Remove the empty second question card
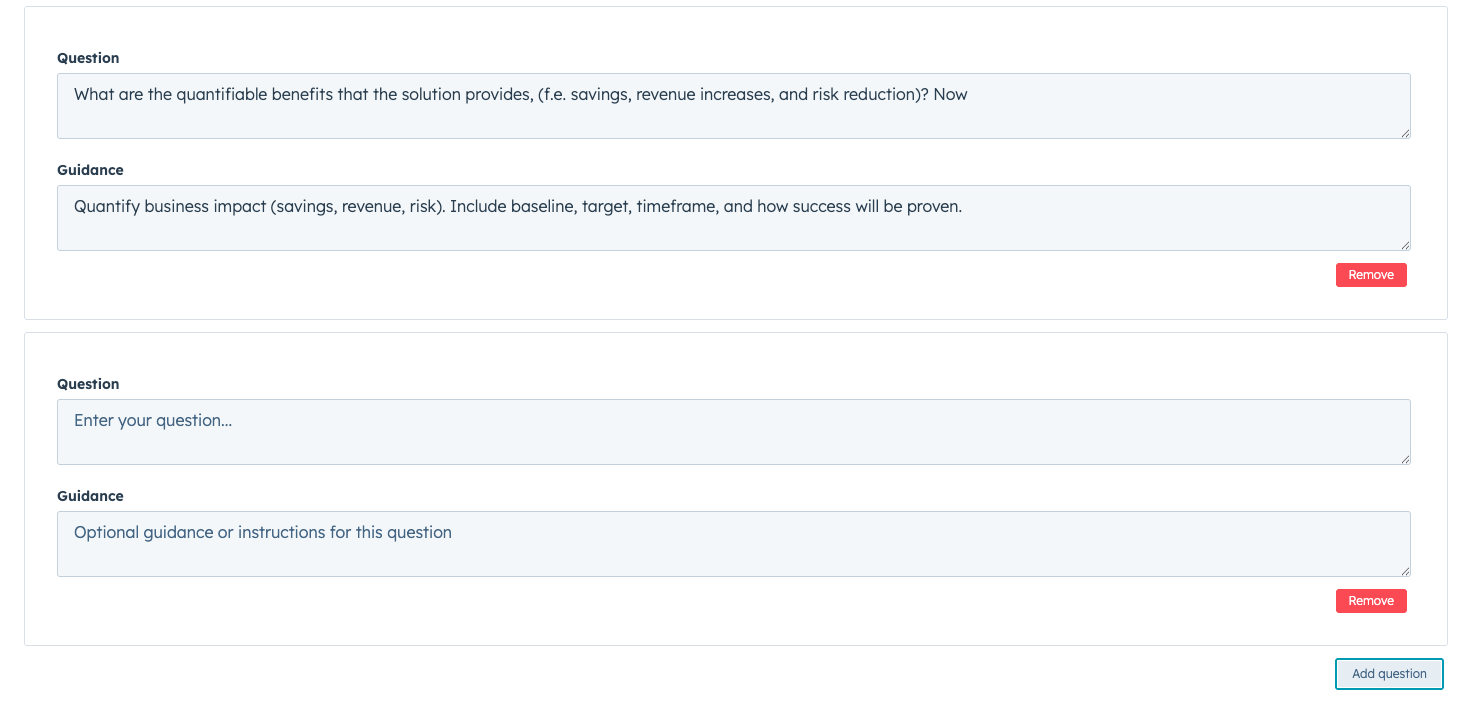Viewport: 1472px width, 706px height. pos(1370,601)
